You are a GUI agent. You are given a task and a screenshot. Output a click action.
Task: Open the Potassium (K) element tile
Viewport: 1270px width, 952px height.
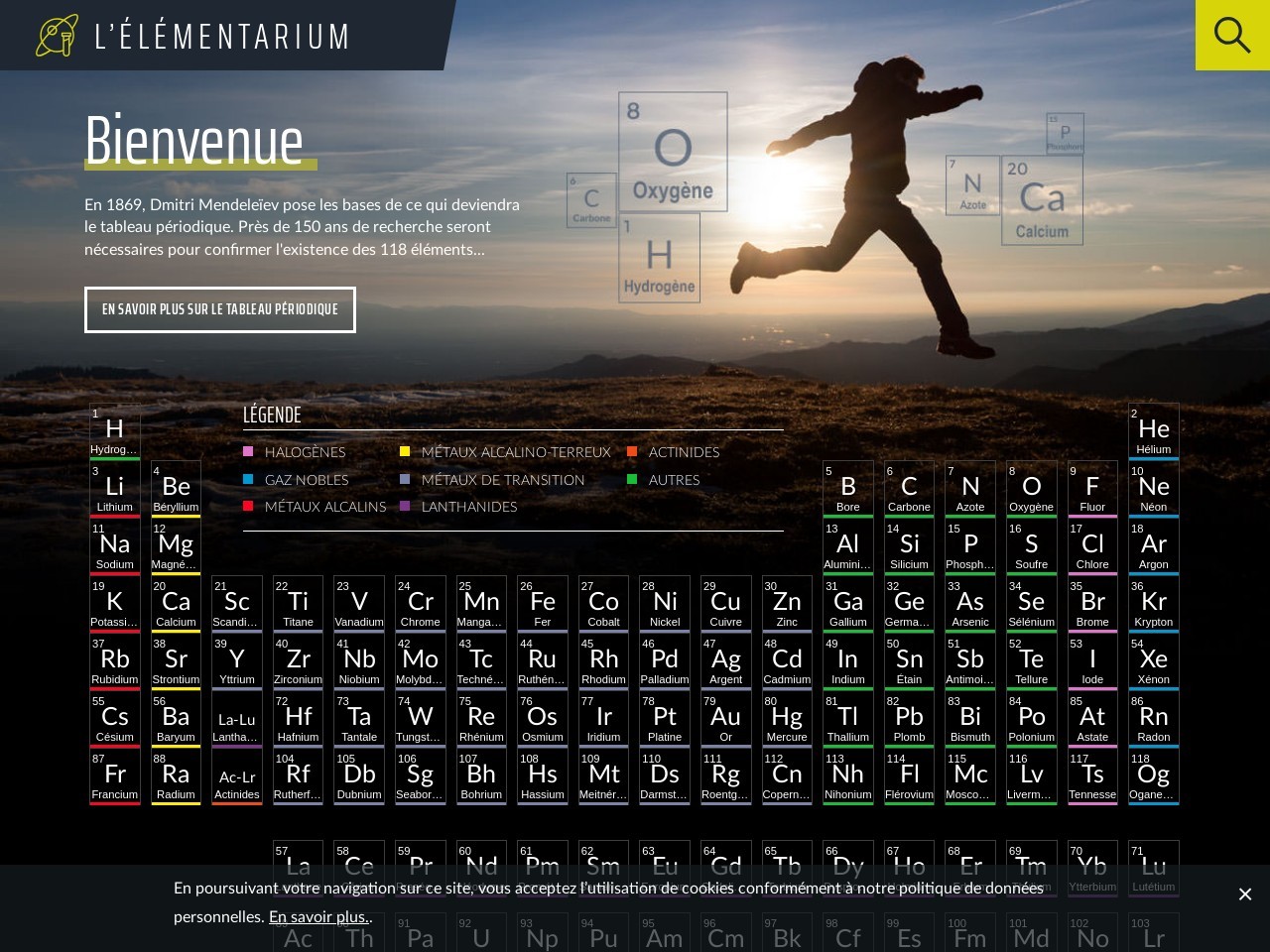click(115, 604)
